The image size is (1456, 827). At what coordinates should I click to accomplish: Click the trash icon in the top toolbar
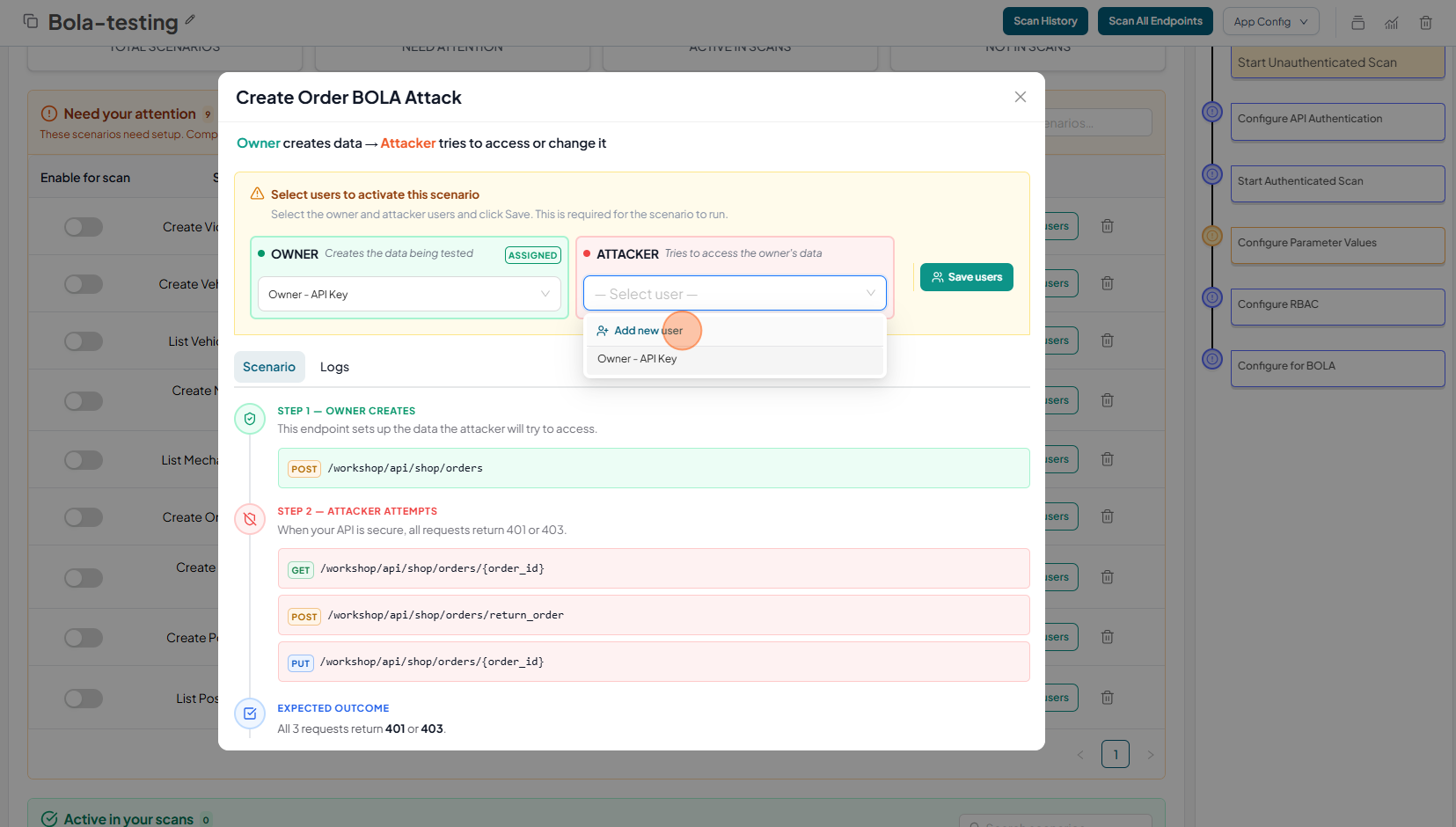tap(1425, 22)
